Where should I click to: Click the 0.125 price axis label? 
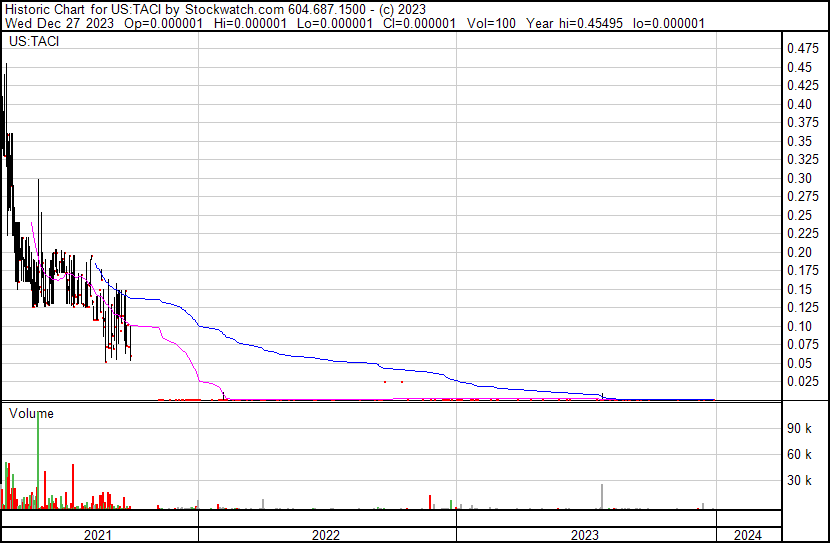803,308
